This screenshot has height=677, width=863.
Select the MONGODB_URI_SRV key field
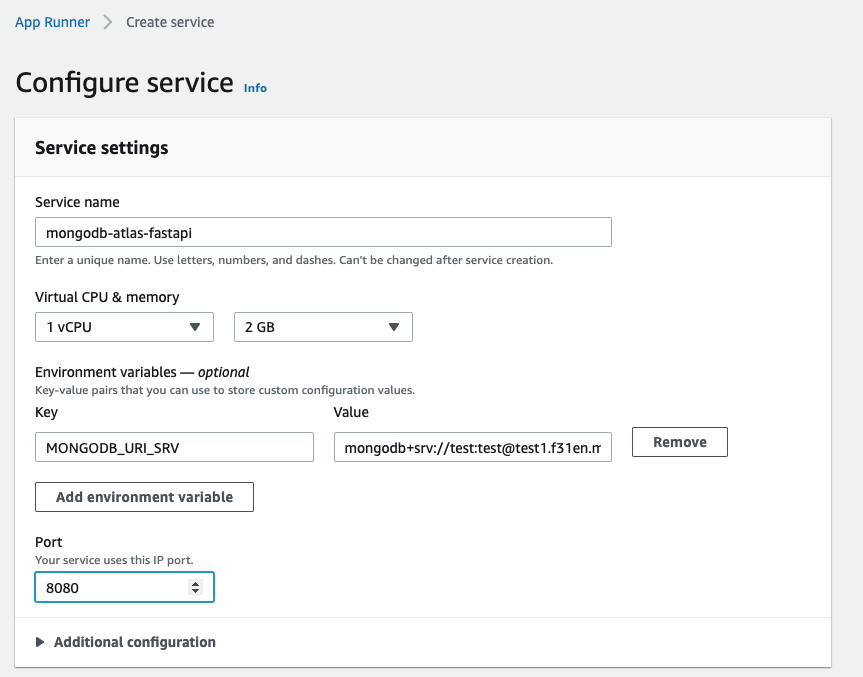click(x=174, y=448)
